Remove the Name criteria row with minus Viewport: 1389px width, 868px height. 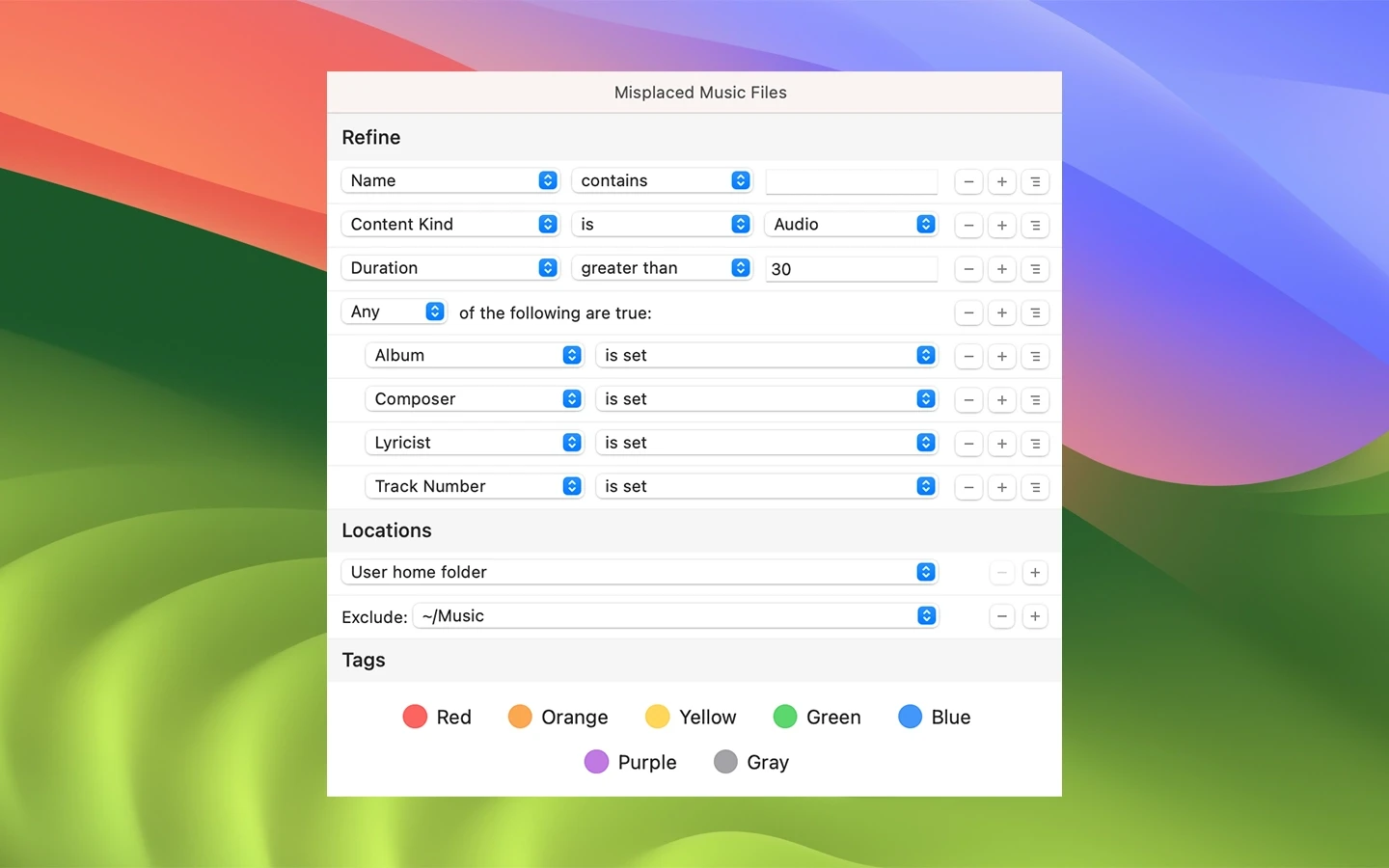[968, 181]
